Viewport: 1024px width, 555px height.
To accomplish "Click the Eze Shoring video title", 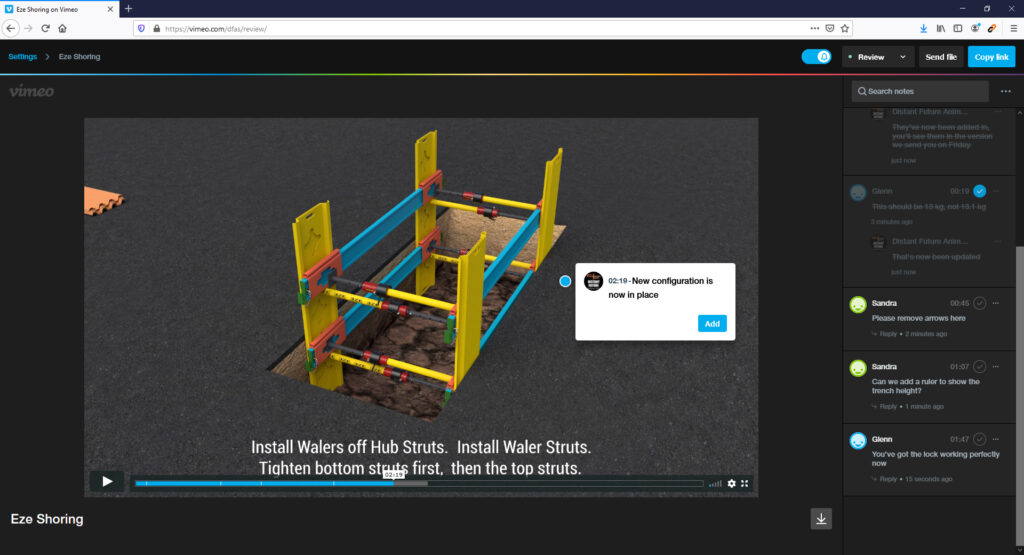I will (x=47, y=519).
